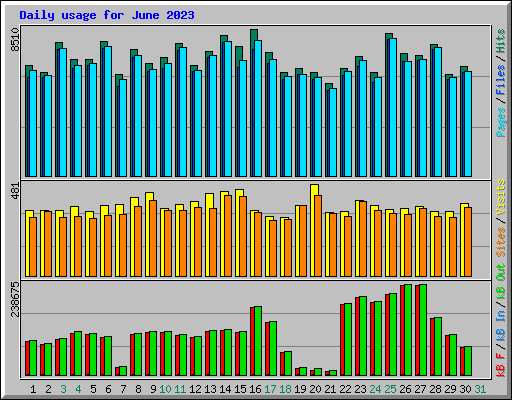Click day label "7" on x-axis
The image size is (512, 400).
click(123, 389)
